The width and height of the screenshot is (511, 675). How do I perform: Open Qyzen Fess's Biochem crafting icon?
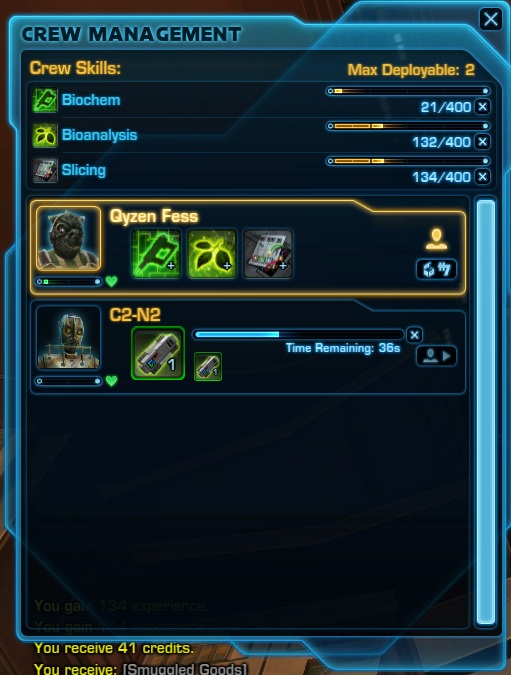156,254
